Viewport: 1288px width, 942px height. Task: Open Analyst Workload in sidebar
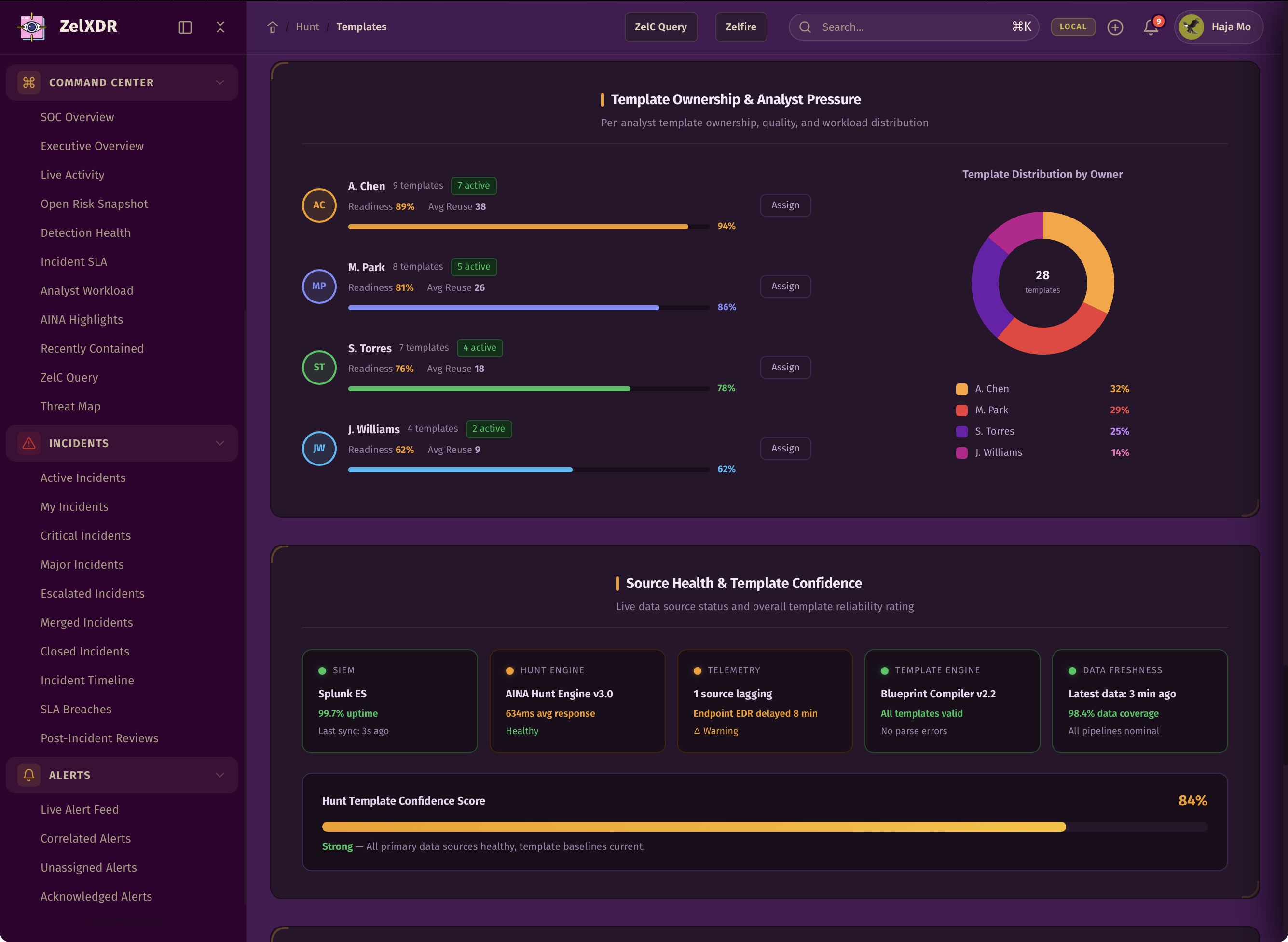[x=87, y=291]
